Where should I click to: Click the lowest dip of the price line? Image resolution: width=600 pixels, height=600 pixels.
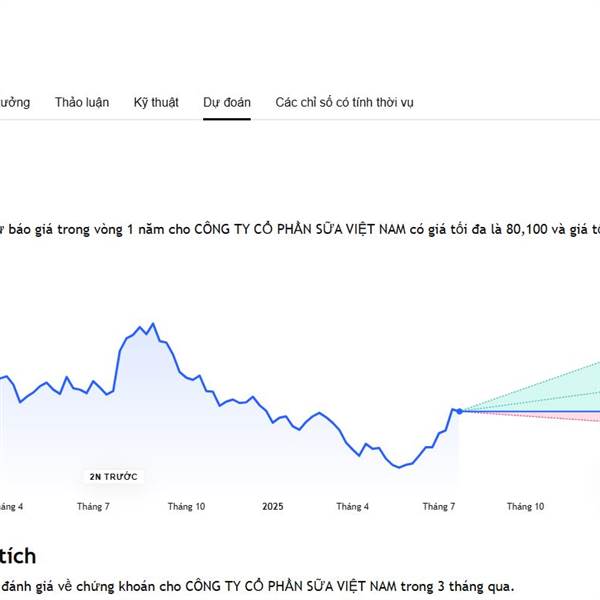(x=400, y=467)
